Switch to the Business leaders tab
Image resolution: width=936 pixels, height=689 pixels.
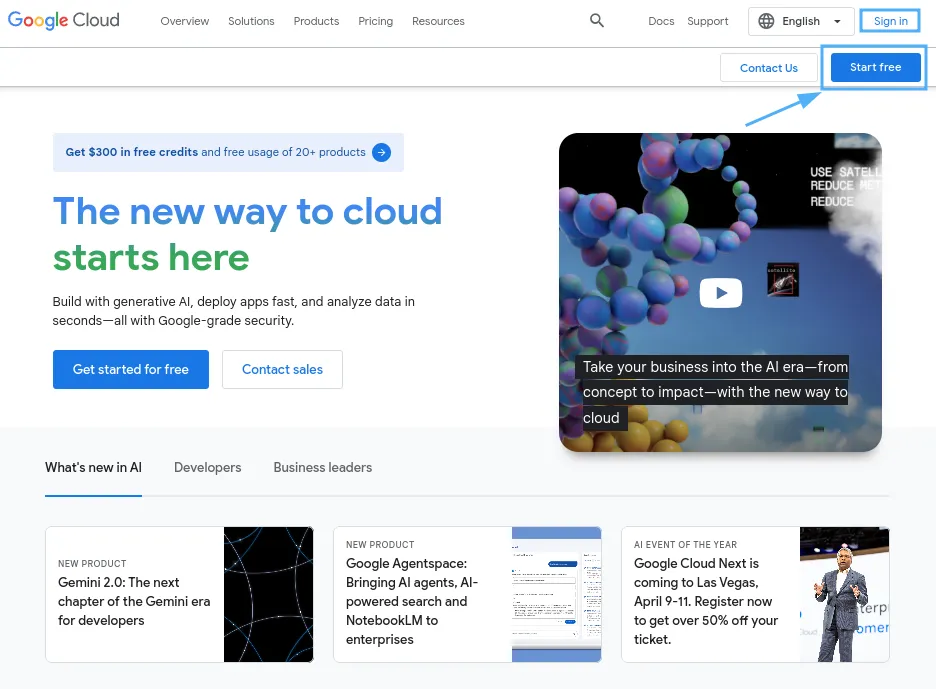coord(322,467)
